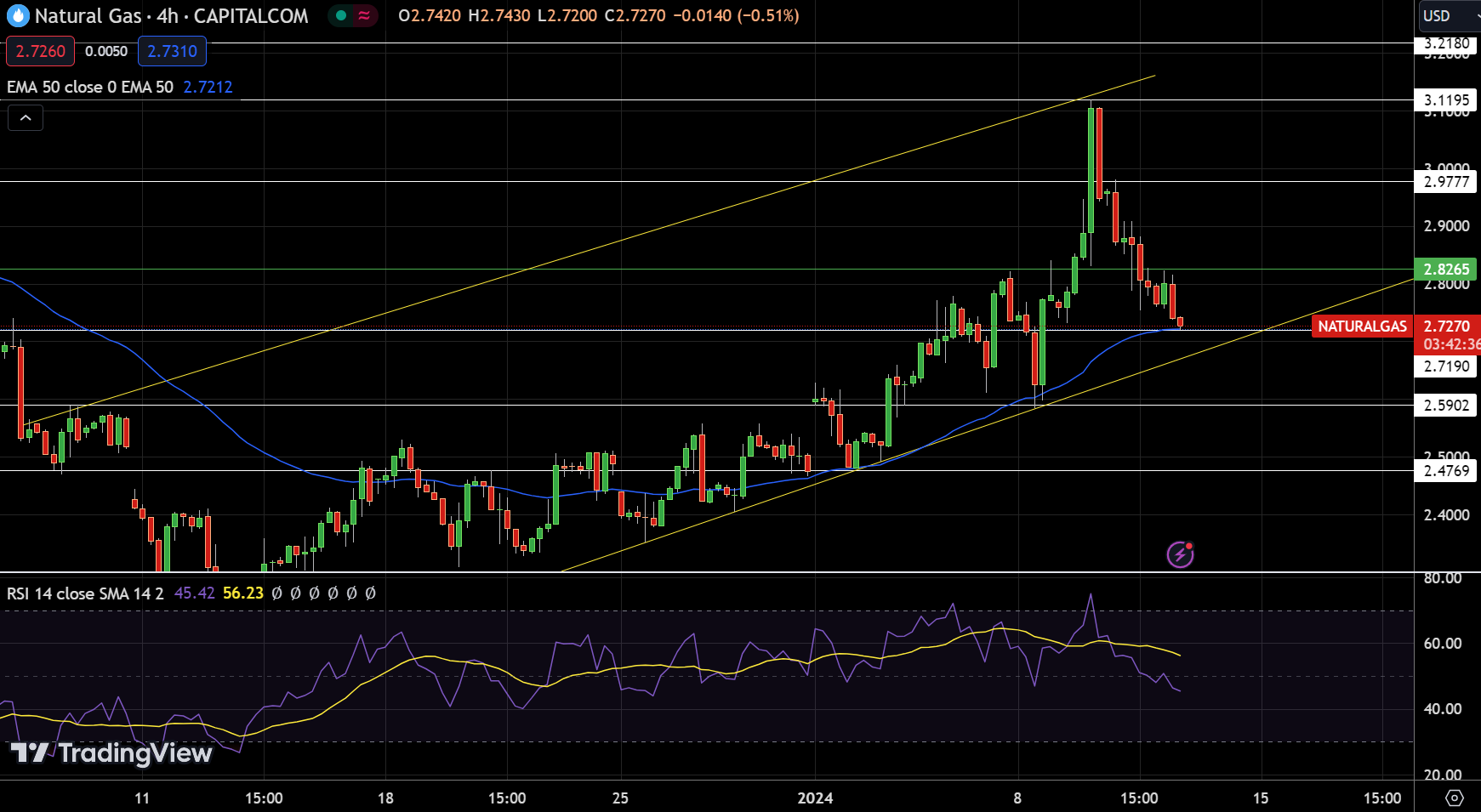This screenshot has height=812, width=1481.
Task: Click the 2.9777 price level label
Action: (1446, 181)
